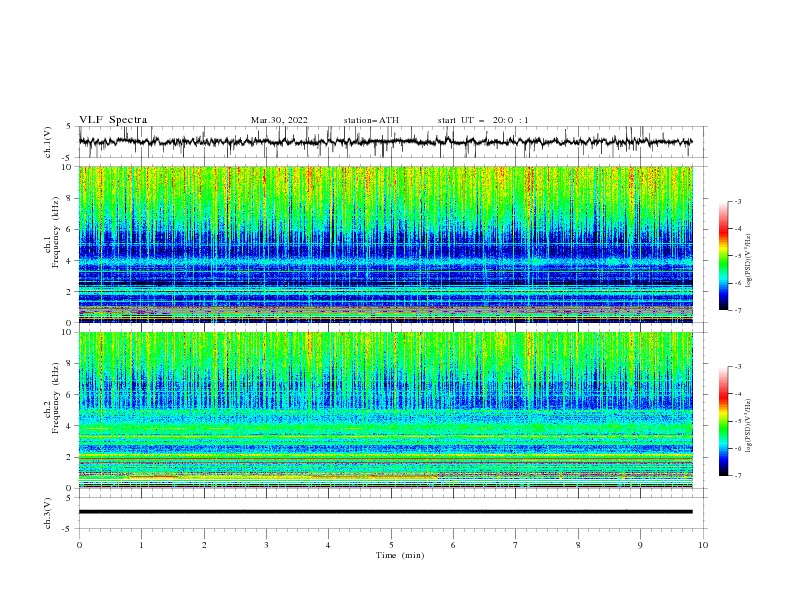
Task: Click the ch.2 'Frequency (kHz)' axis label
Action: 56,398
